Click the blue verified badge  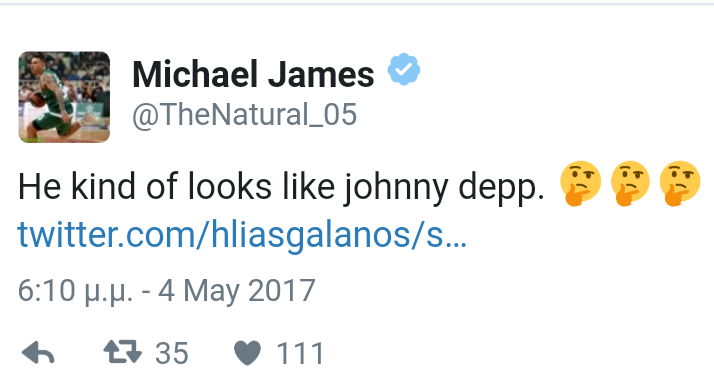[404, 69]
